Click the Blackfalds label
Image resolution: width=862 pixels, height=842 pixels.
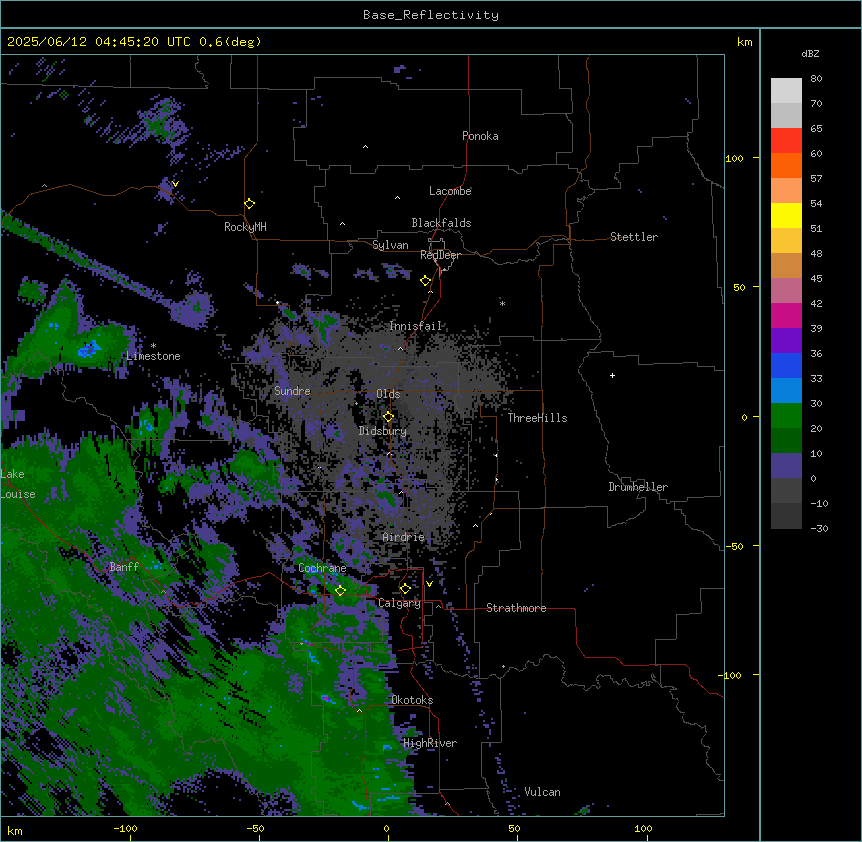pyautogui.click(x=441, y=223)
